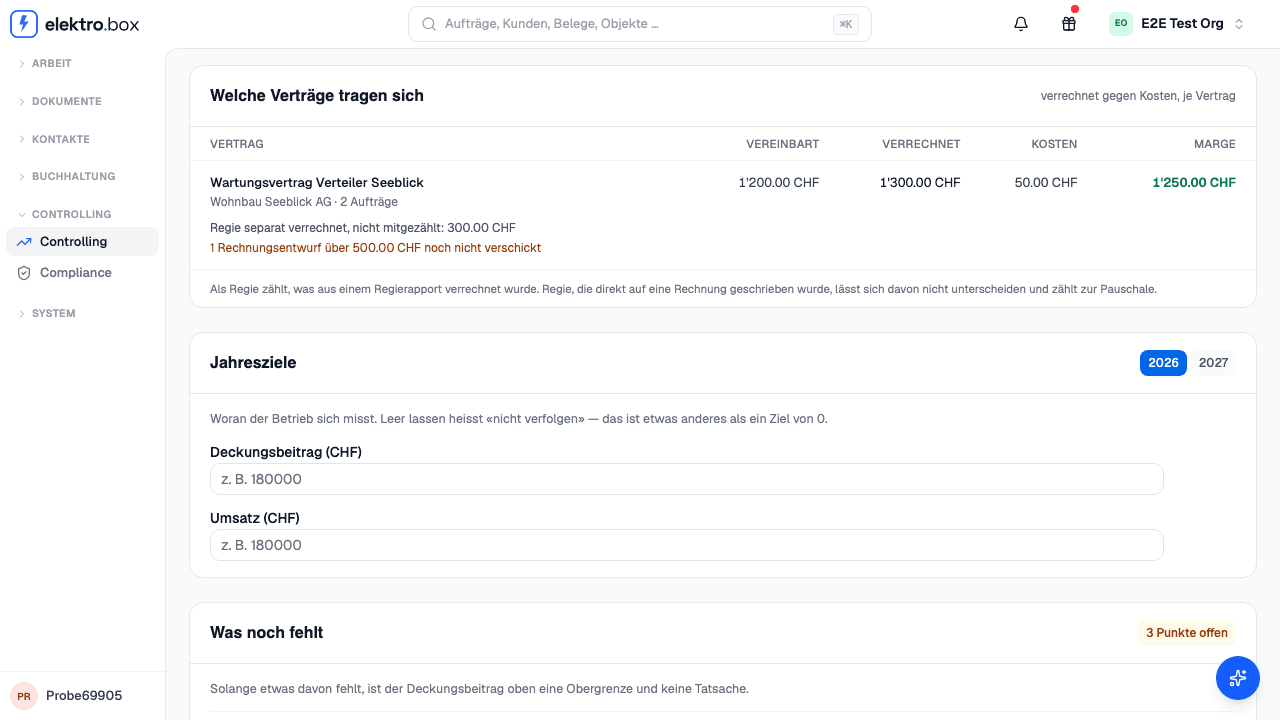Viewport: 1280px width, 720px height.
Task: Click the VERRECHNET column header
Action: (921, 144)
